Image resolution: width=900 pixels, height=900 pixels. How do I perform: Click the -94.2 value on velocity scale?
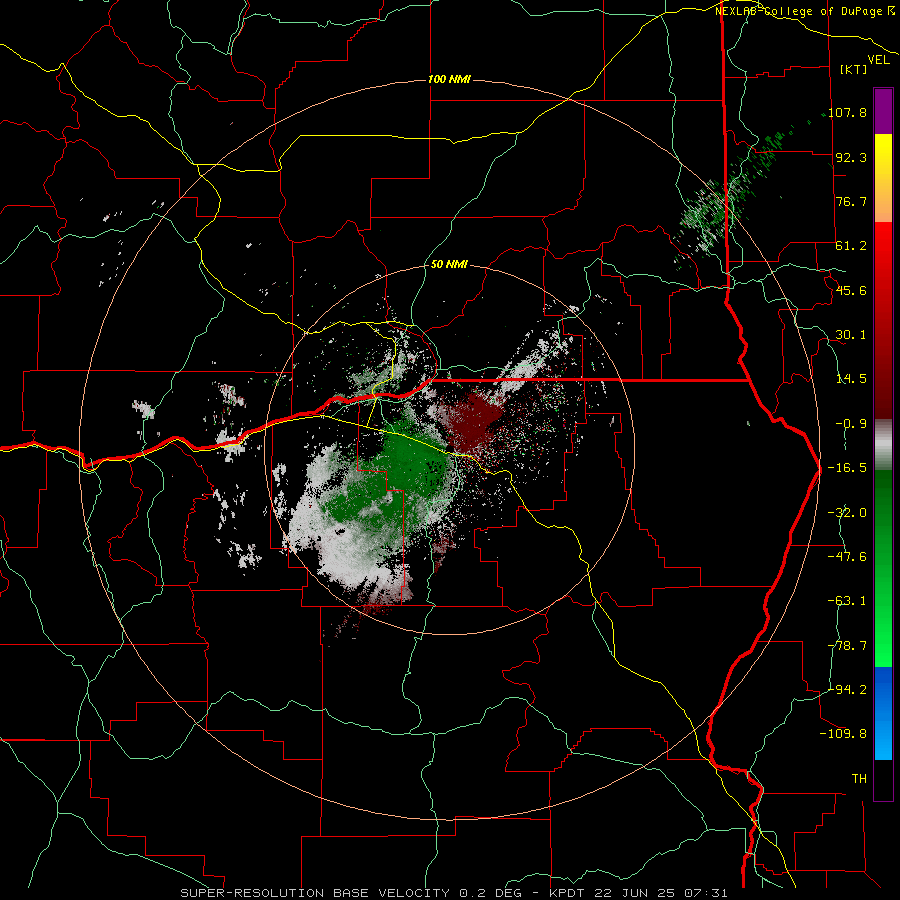[847, 689]
